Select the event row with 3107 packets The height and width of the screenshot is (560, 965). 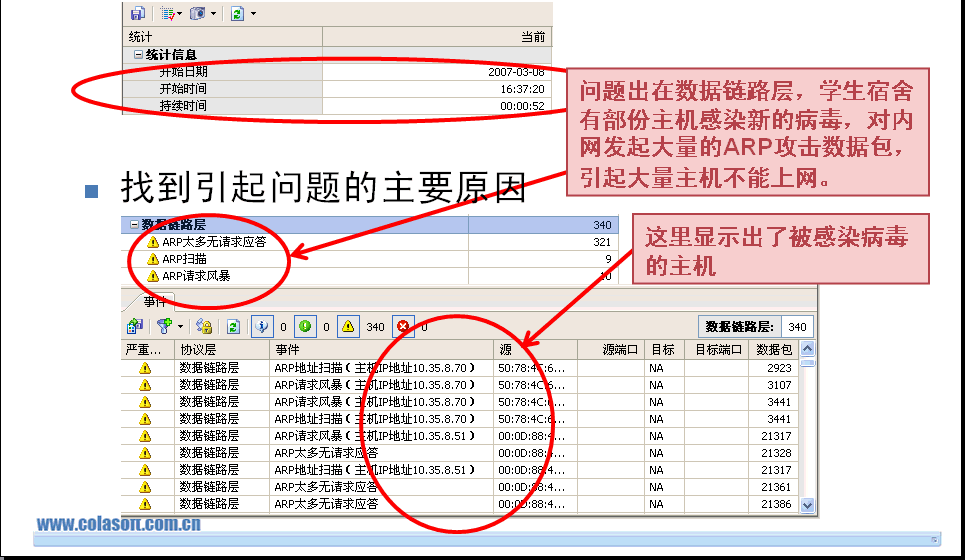point(460,385)
